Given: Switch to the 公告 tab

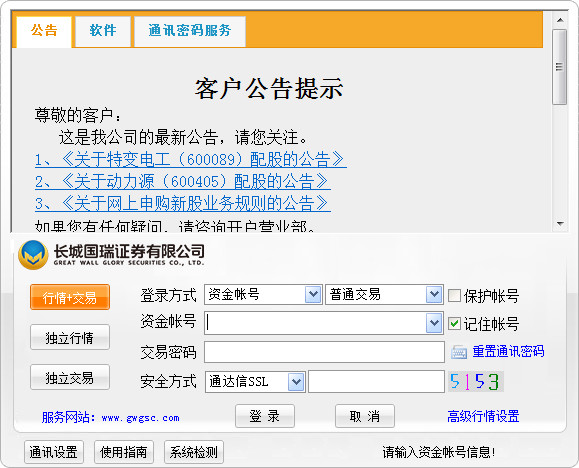Looking at the screenshot, I should [x=44, y=31].
